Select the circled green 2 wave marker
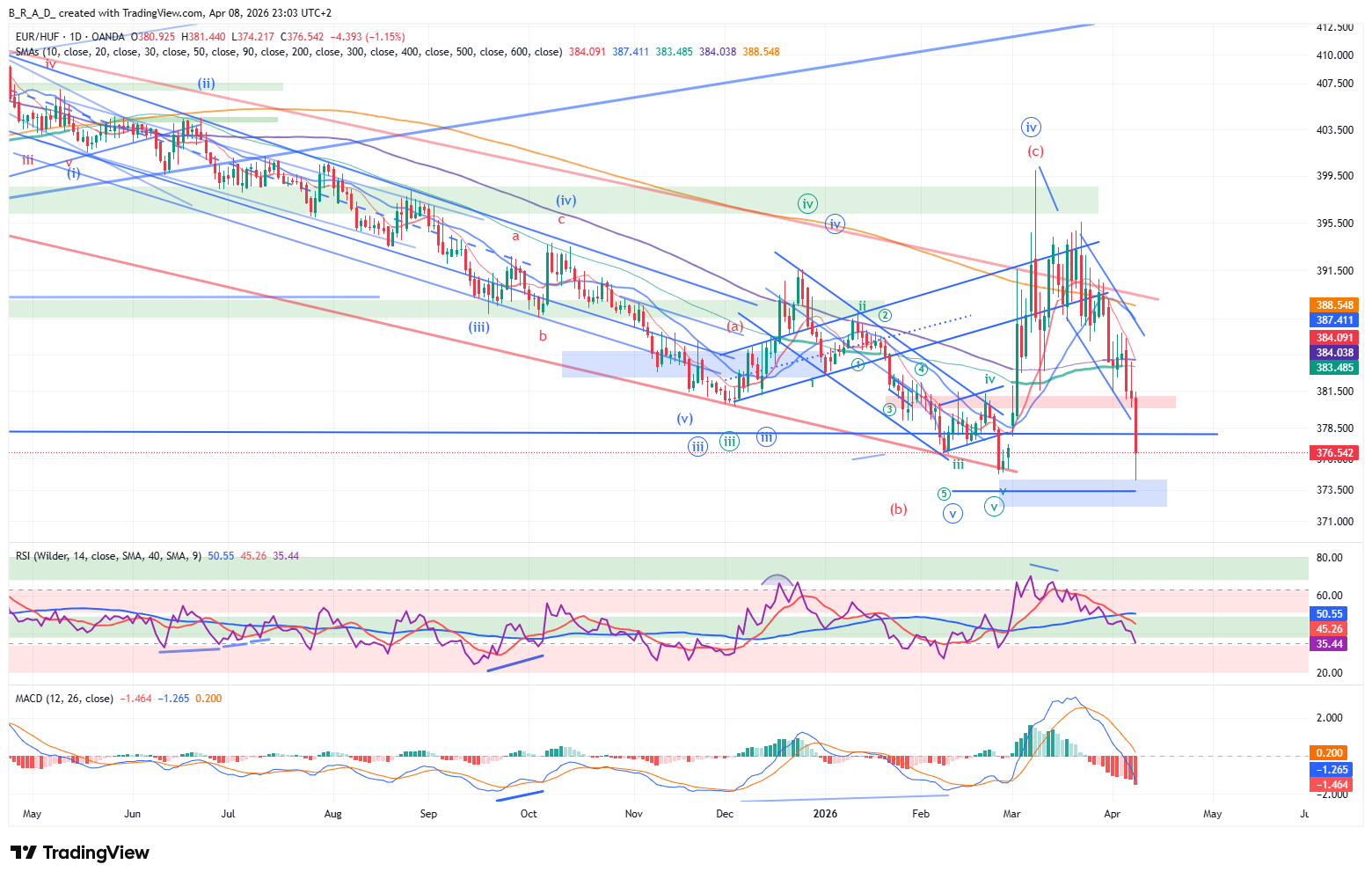The image size is (1372, 879). (885, 315)
